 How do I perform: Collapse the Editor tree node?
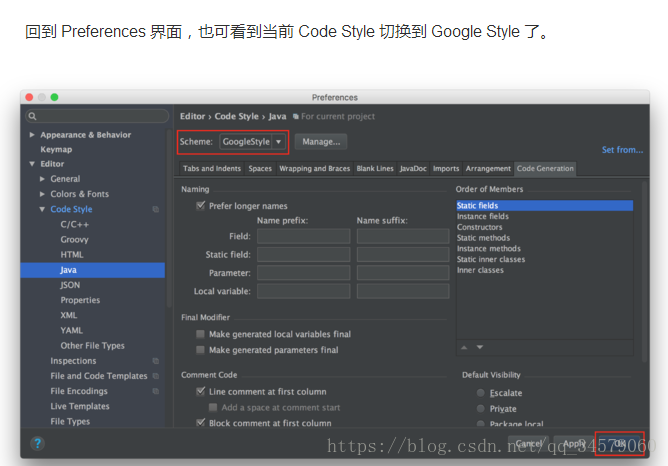coord(32,164)
